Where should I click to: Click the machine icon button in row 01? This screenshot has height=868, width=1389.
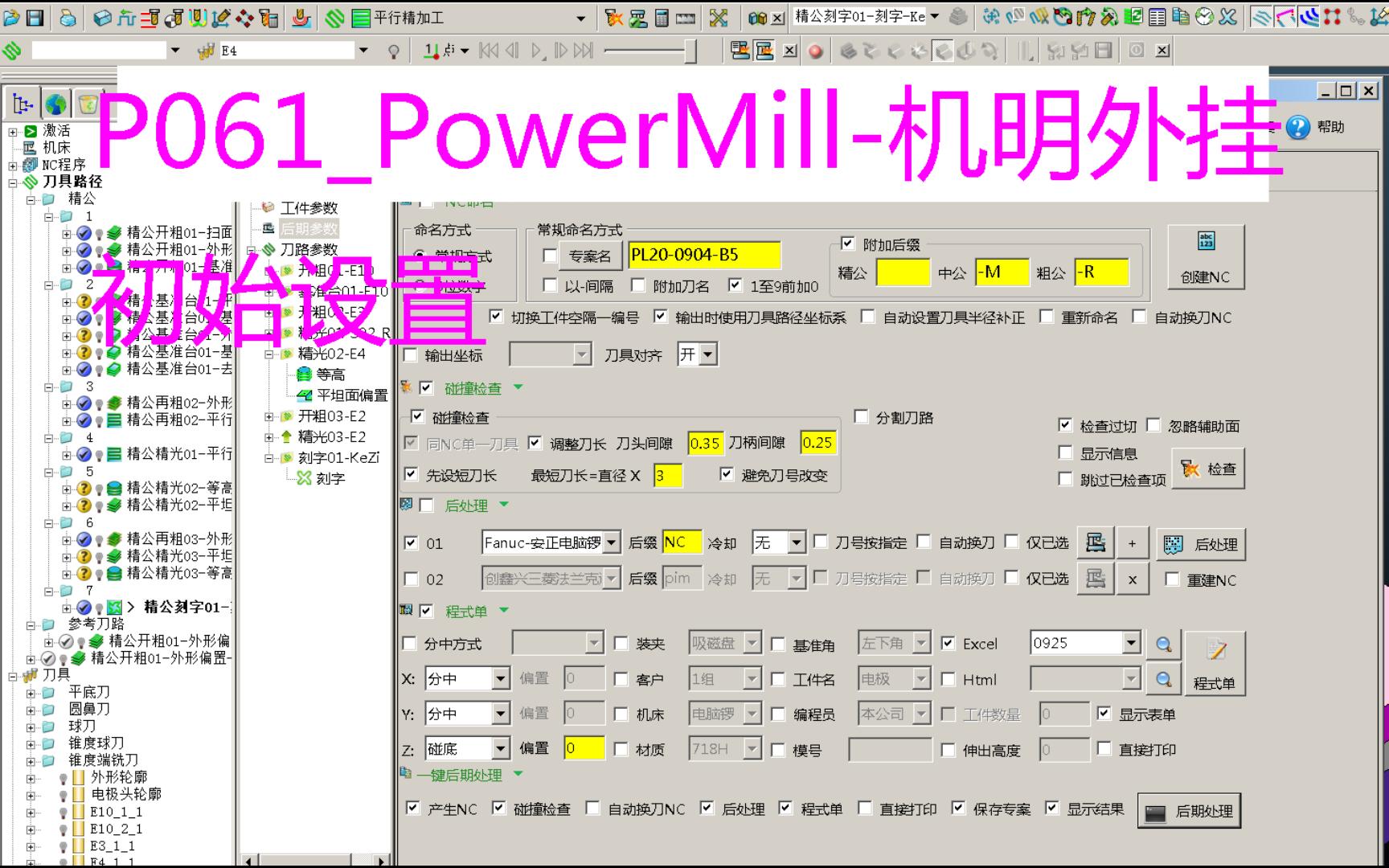coord(1095,544)
